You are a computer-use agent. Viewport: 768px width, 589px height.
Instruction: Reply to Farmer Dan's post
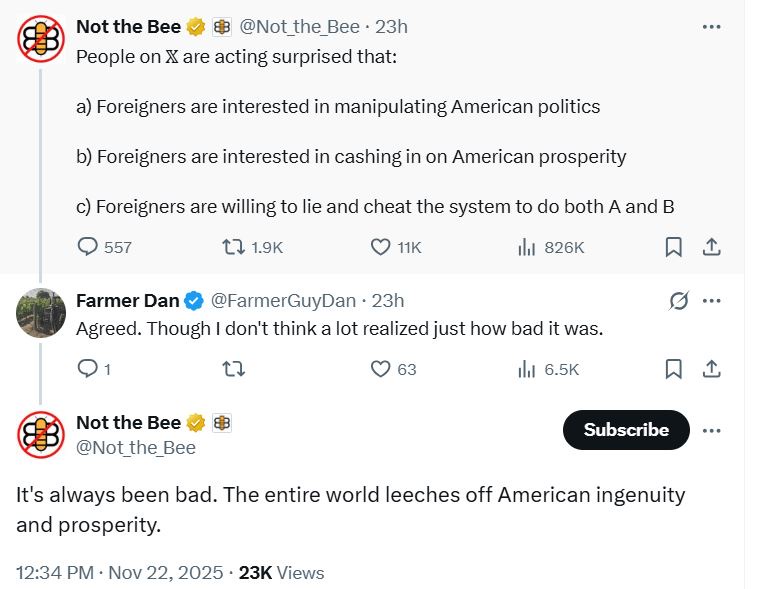click(x=89, y=369)
